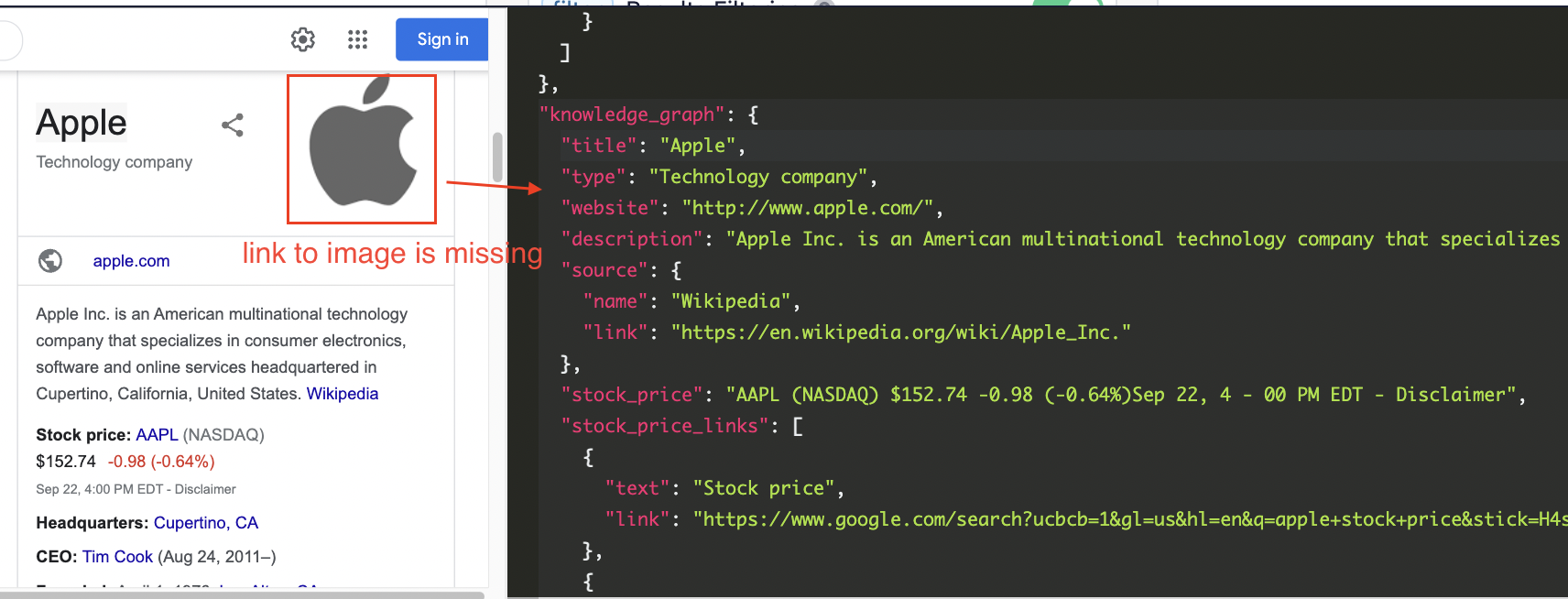Click the Technology company subtitle
Image resolution: width=1568 pixels, height=599 pixels.
point(114,162)
